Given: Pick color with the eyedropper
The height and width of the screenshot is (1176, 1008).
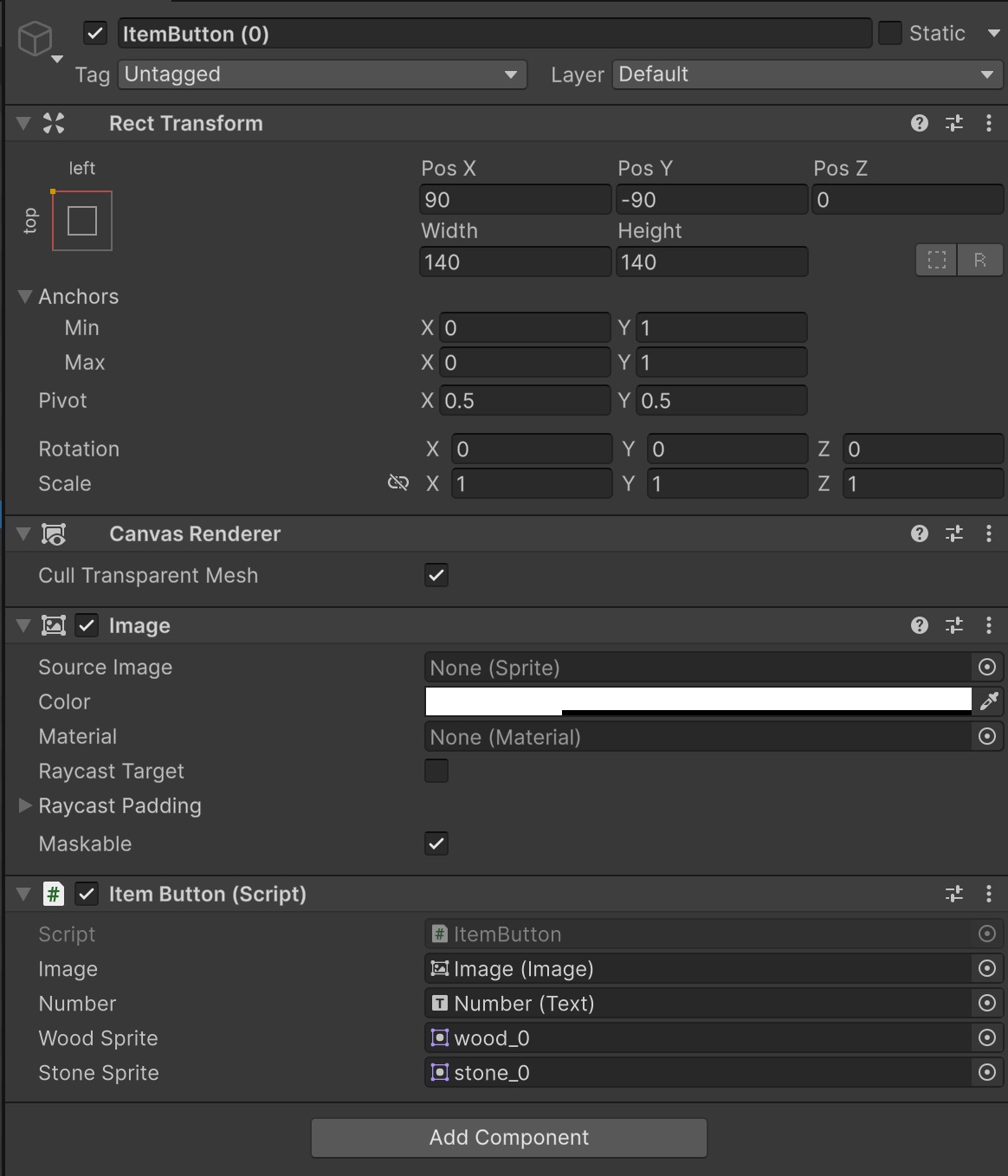Looking at the screenshot, I should click(989, 701).
